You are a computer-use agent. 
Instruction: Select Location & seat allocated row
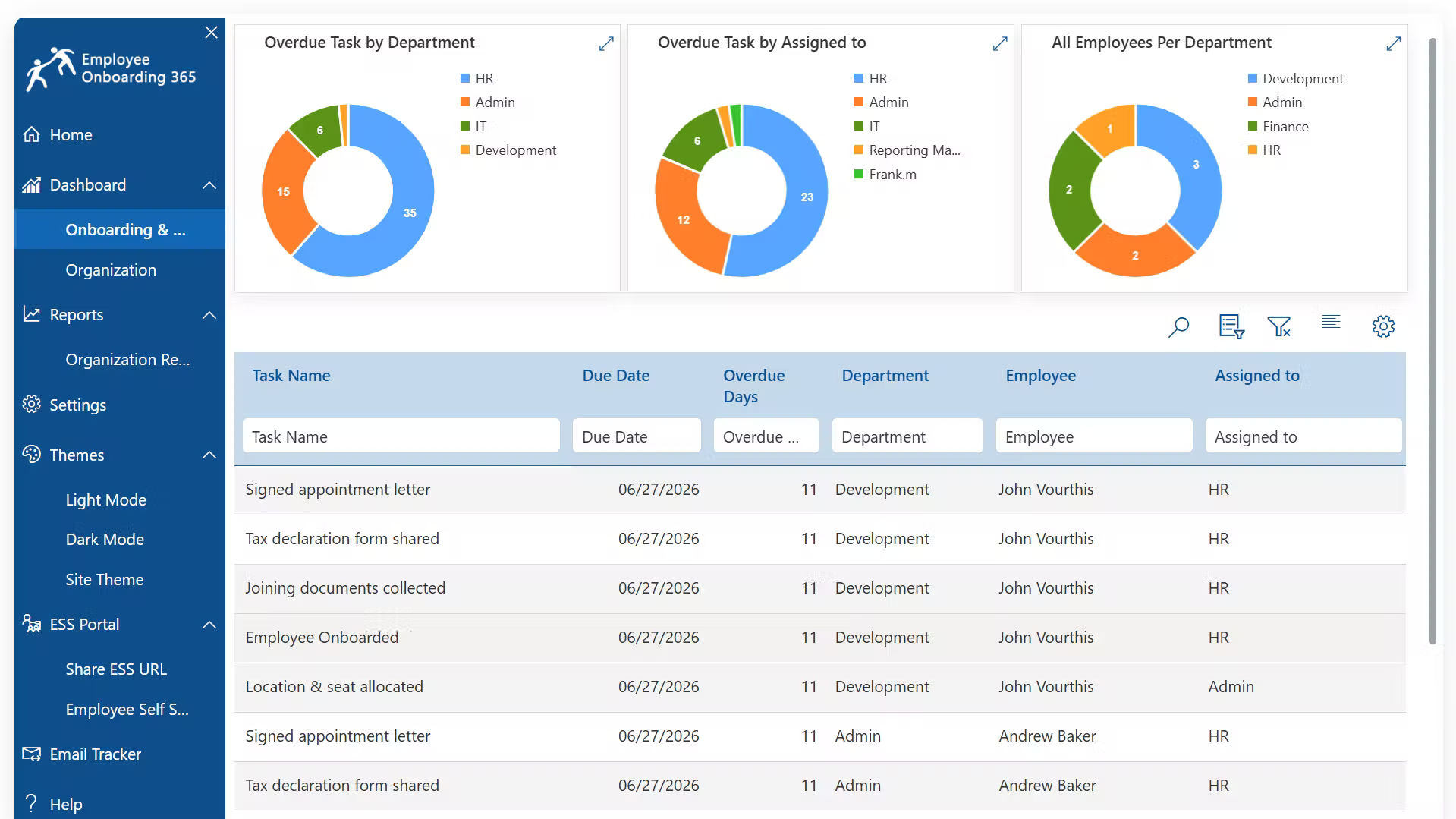tap(819, 687)
